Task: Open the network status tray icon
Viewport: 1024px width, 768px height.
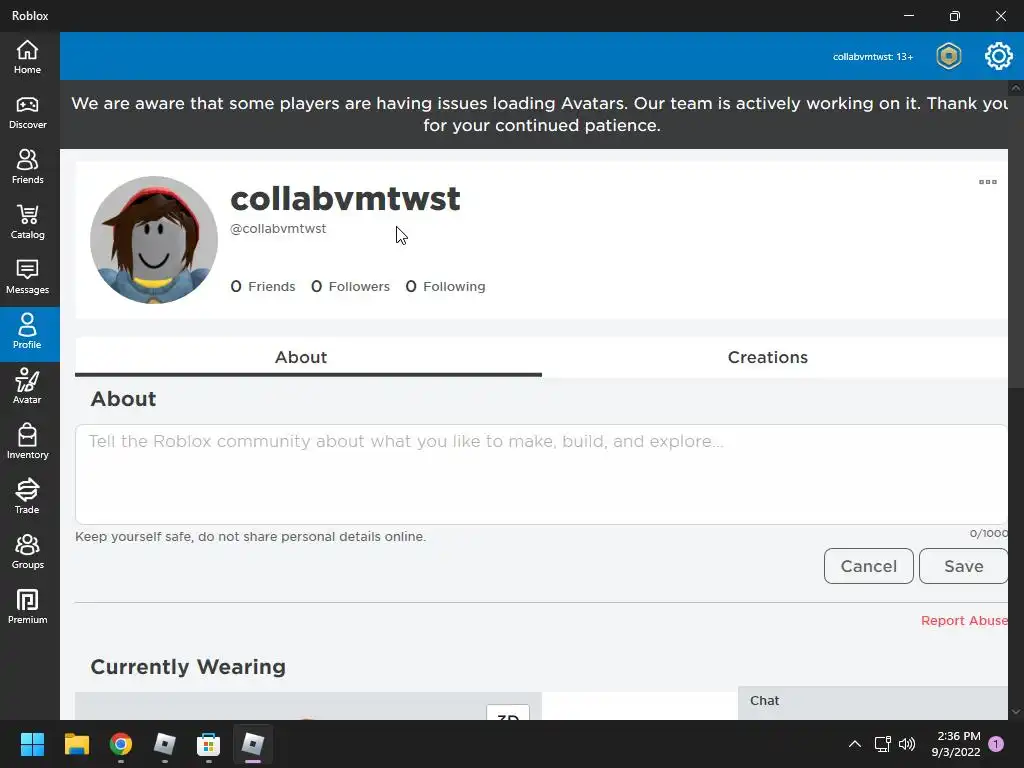Action: tap(882, 744)
